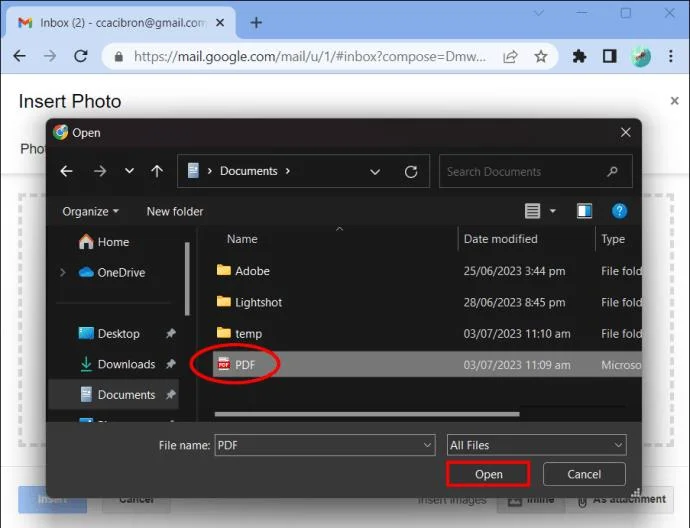The image size is (690, 528).
Task: Click the padlock site info icon
Action: click(x=118, y=56)
